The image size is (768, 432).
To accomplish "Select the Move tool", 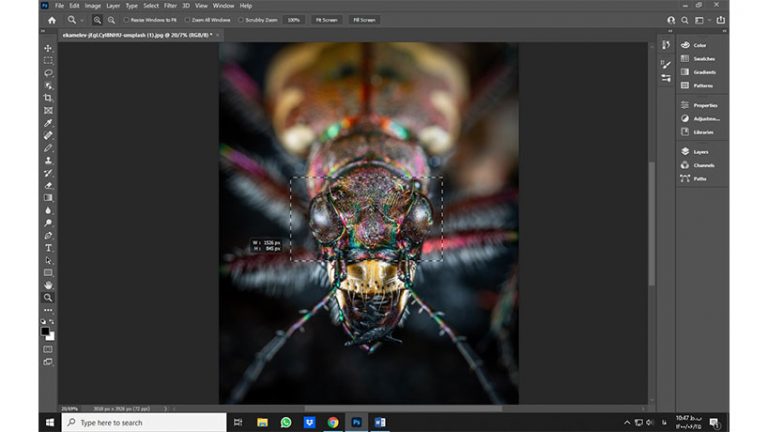I will click(48, 48).
